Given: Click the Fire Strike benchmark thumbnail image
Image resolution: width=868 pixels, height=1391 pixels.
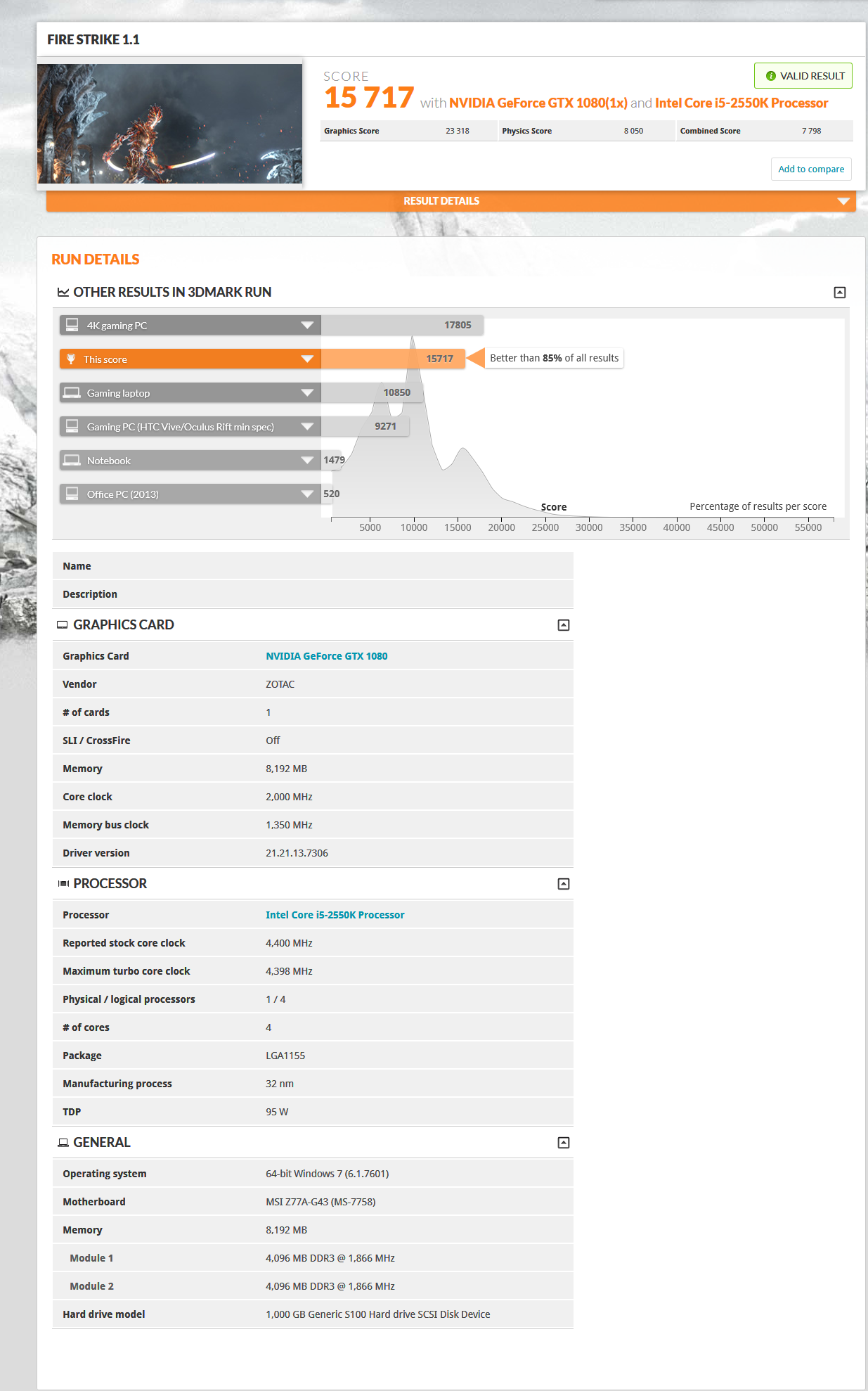Looking at the screenshot, I should [169, 124].
